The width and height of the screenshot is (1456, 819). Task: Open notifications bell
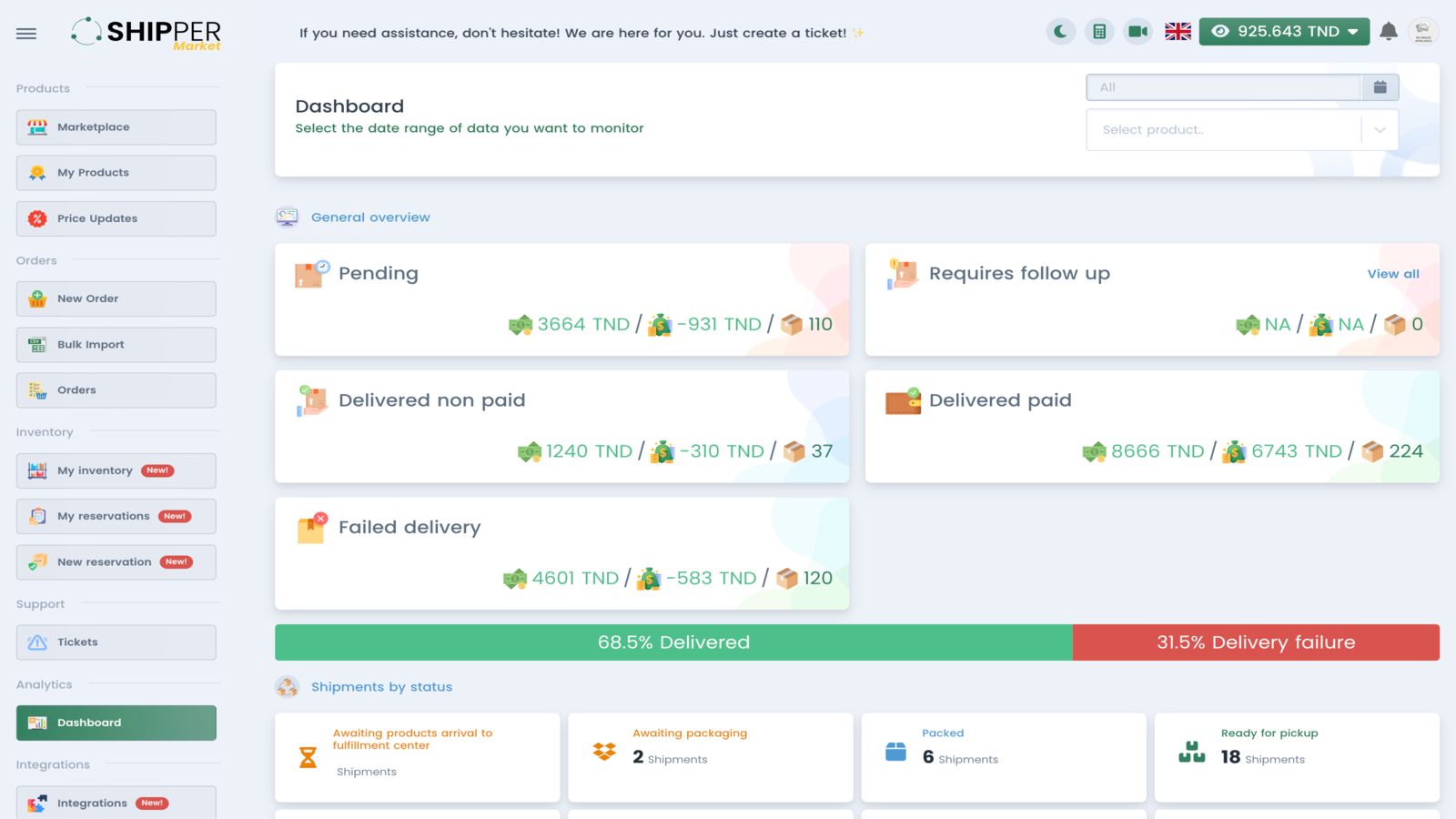[1389, 32]
